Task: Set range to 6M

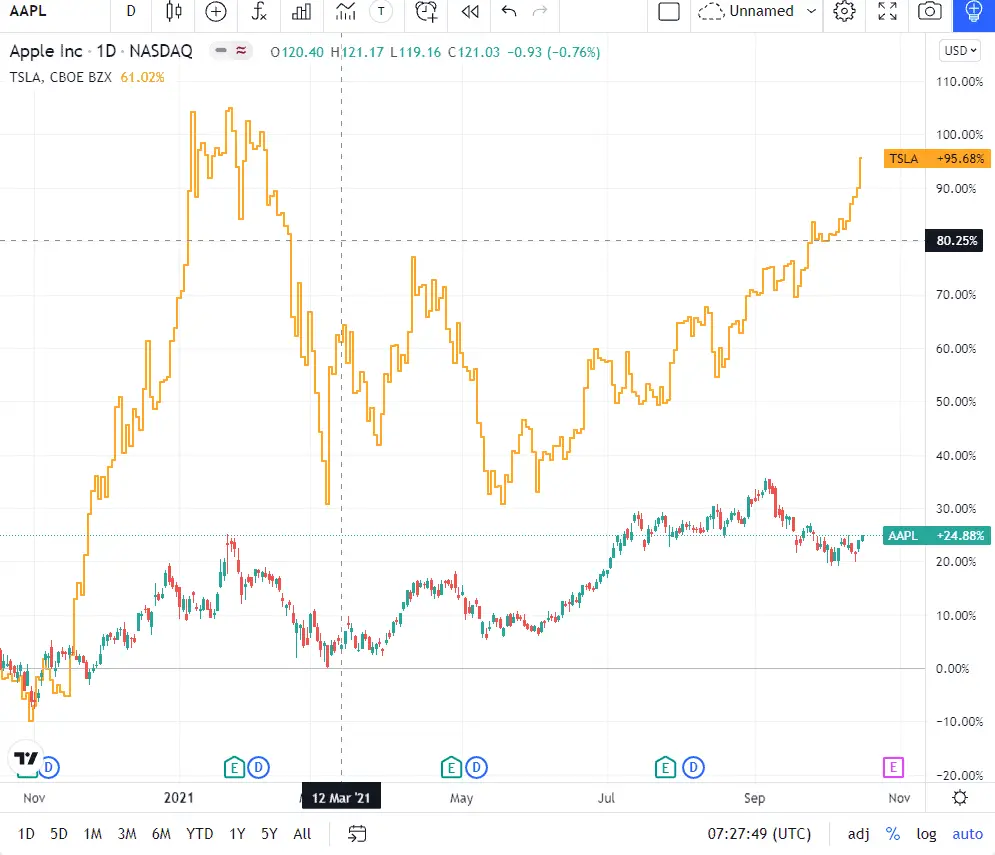Action: tap(161, 834)
